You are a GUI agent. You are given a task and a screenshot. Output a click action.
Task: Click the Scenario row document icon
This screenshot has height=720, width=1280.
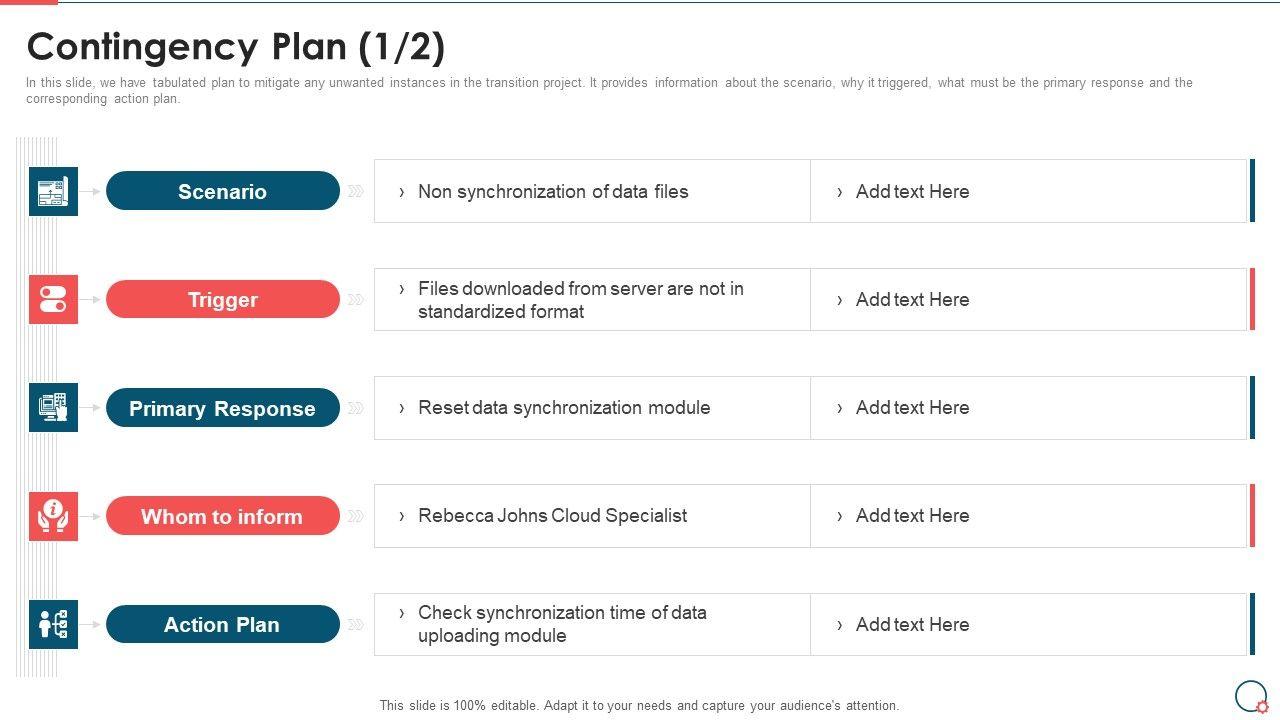pos(53,191)
